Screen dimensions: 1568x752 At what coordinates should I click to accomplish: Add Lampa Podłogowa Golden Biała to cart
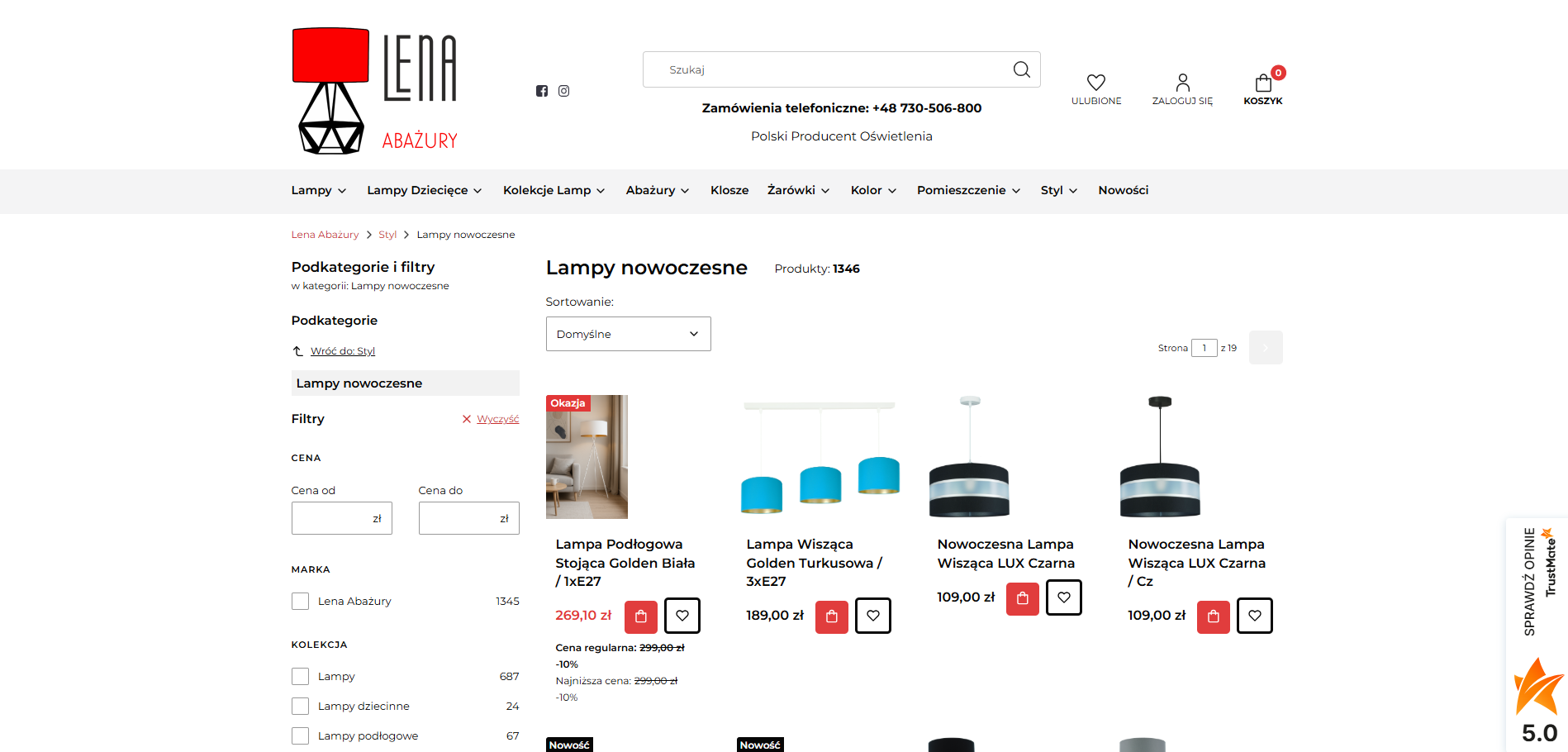point(640,616)
